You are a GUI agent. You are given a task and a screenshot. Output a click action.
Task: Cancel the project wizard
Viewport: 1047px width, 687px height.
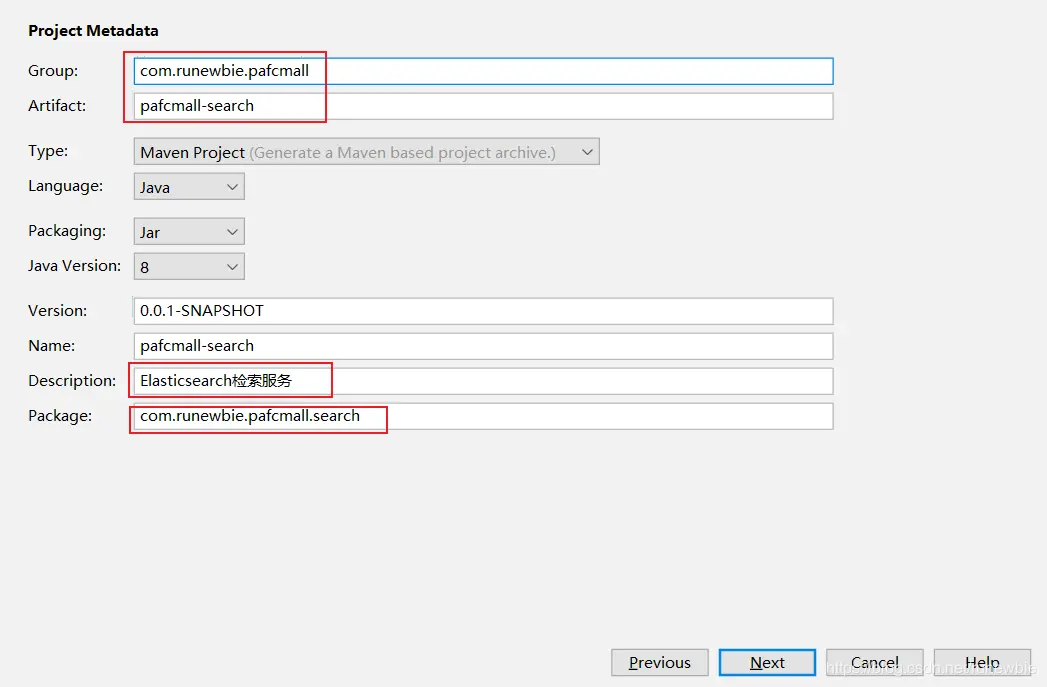(x=875, y=662)
